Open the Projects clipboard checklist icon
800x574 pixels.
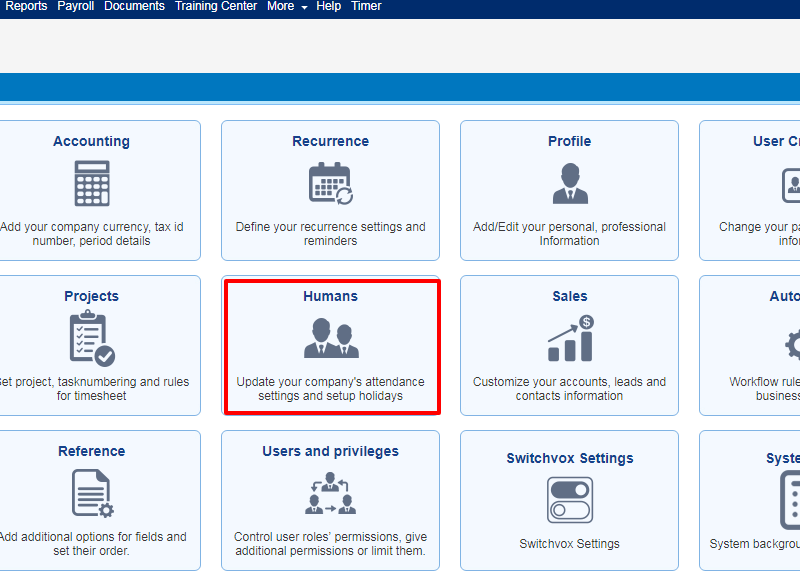92,339
